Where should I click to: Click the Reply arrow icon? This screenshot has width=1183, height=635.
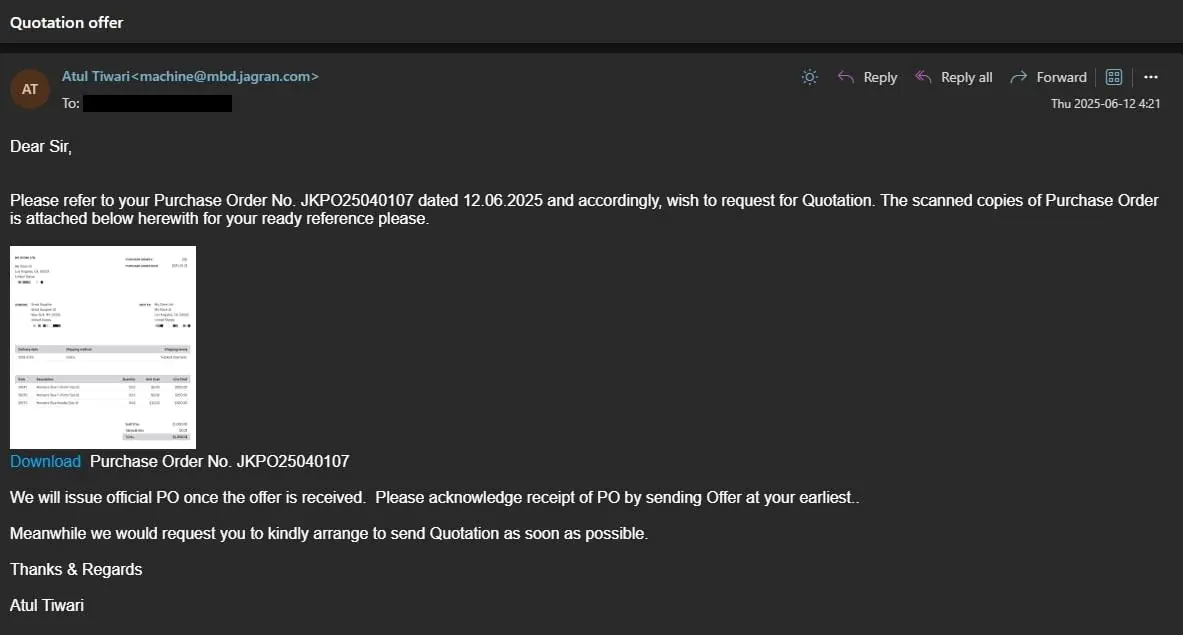(x=846, y=77)
